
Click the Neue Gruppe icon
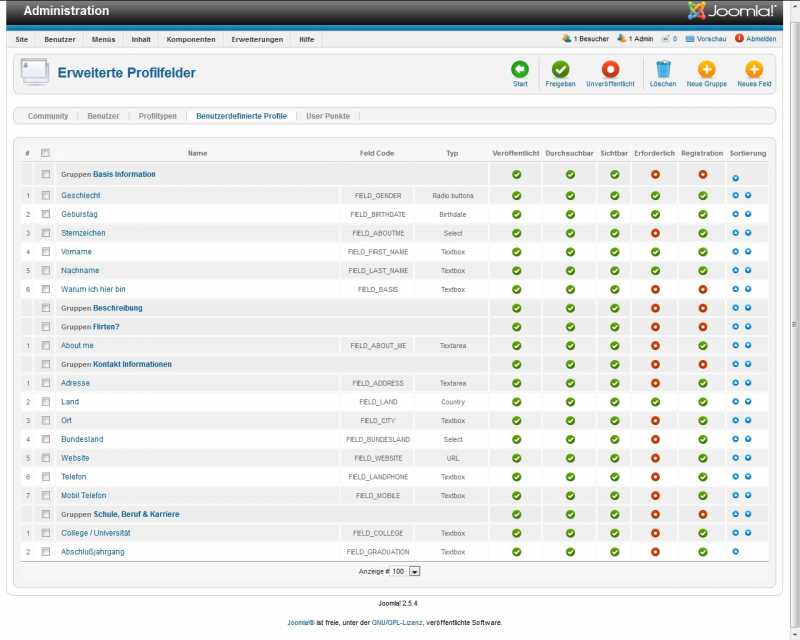click(x=707, y=70)
